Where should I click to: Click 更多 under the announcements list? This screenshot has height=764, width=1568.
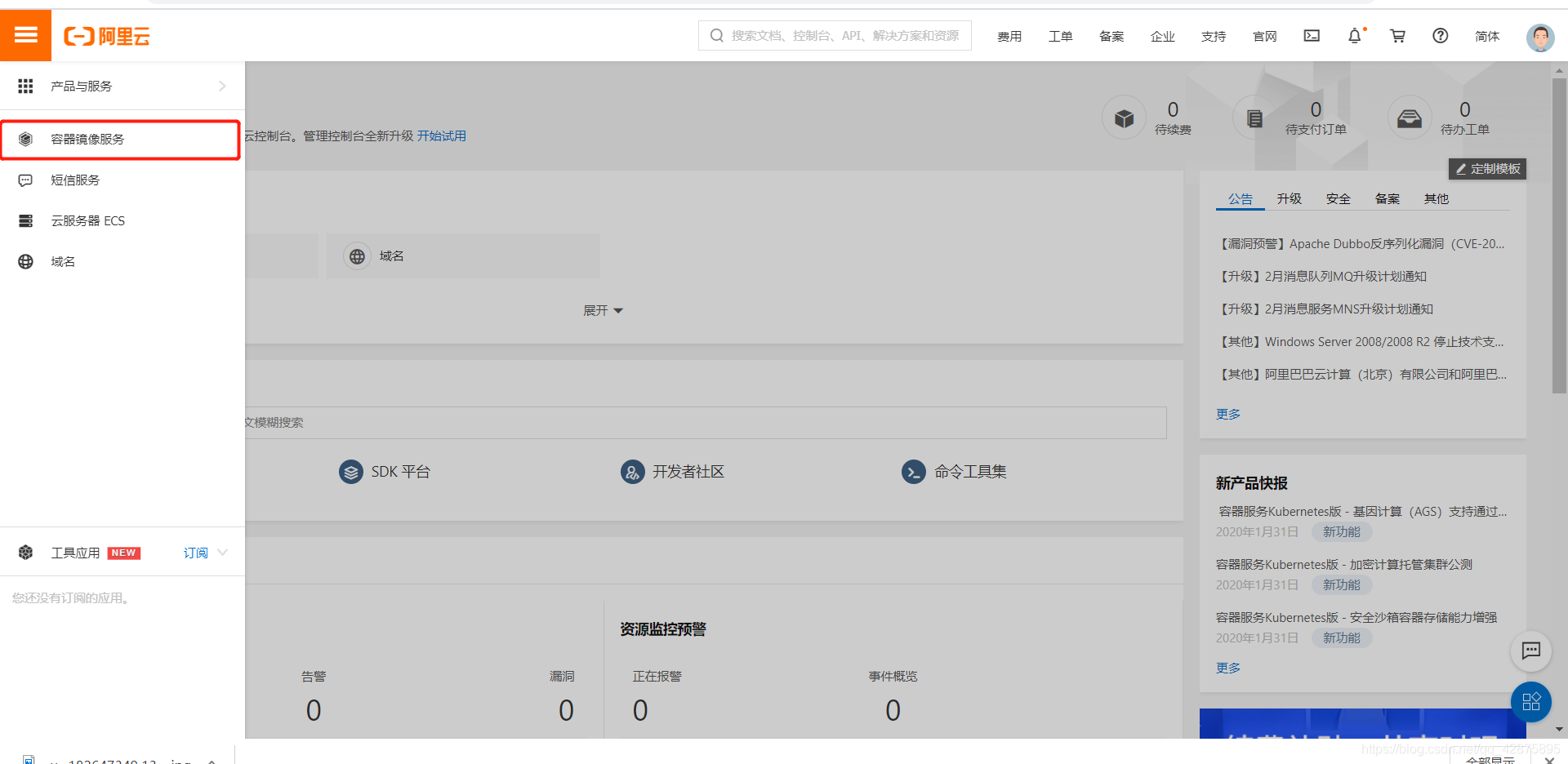[x=1227, y=415]
